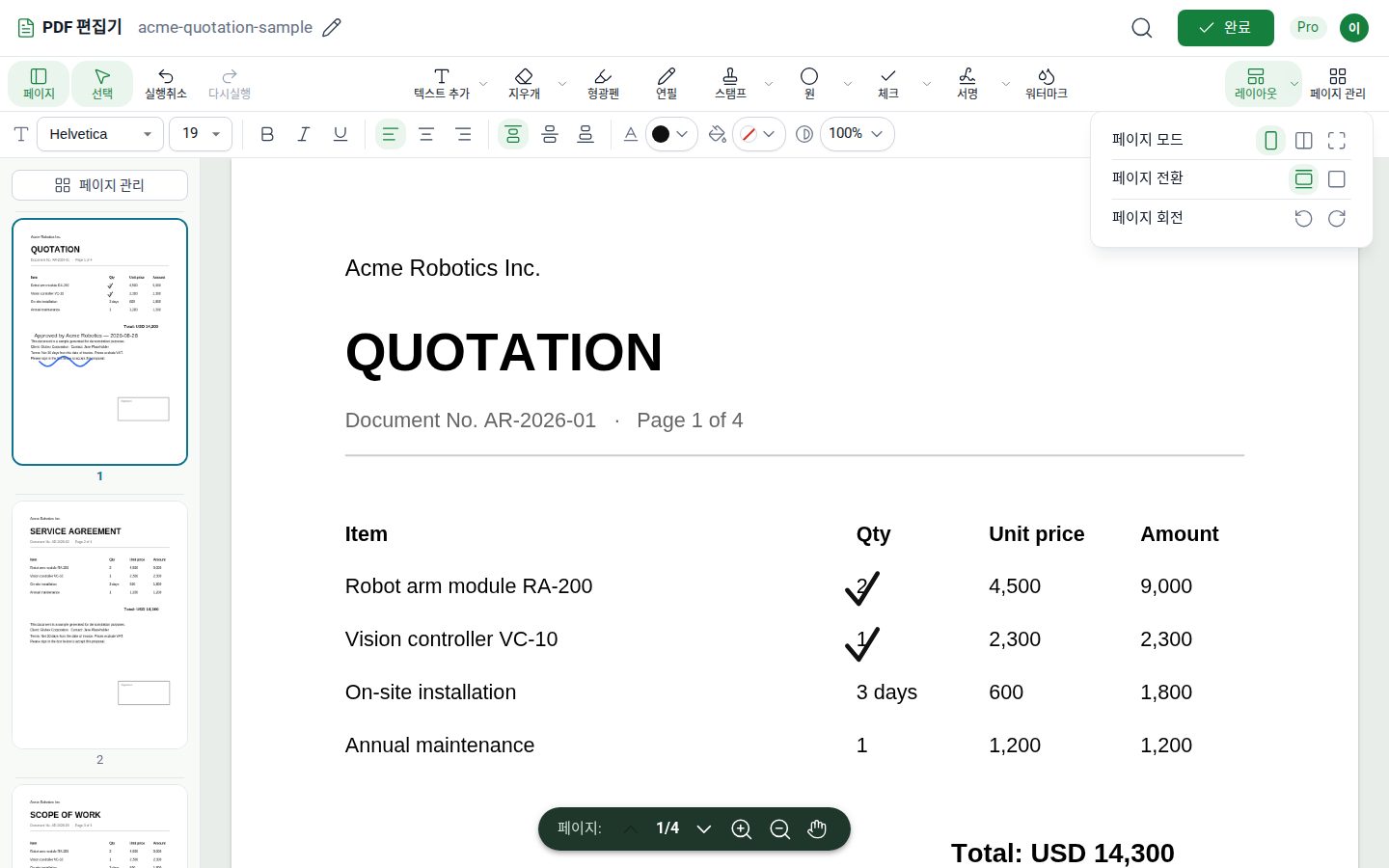1389x868 pixels.
Task: Open the 페이지 관리 toolbar item
Action: point(1338,84)
